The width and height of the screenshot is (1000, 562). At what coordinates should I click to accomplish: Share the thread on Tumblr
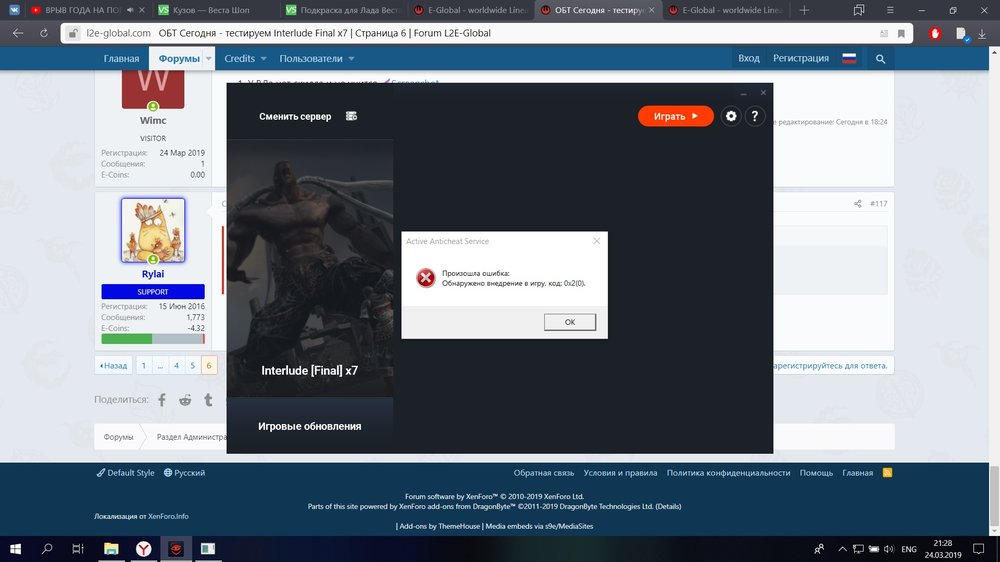(208, 400)
